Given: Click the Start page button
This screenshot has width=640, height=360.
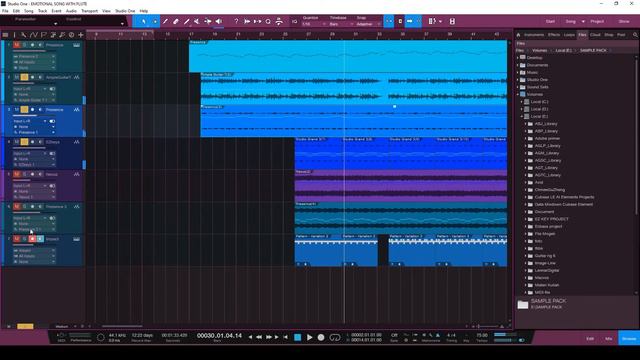Looking at the screenshot, I should point(550,21).
